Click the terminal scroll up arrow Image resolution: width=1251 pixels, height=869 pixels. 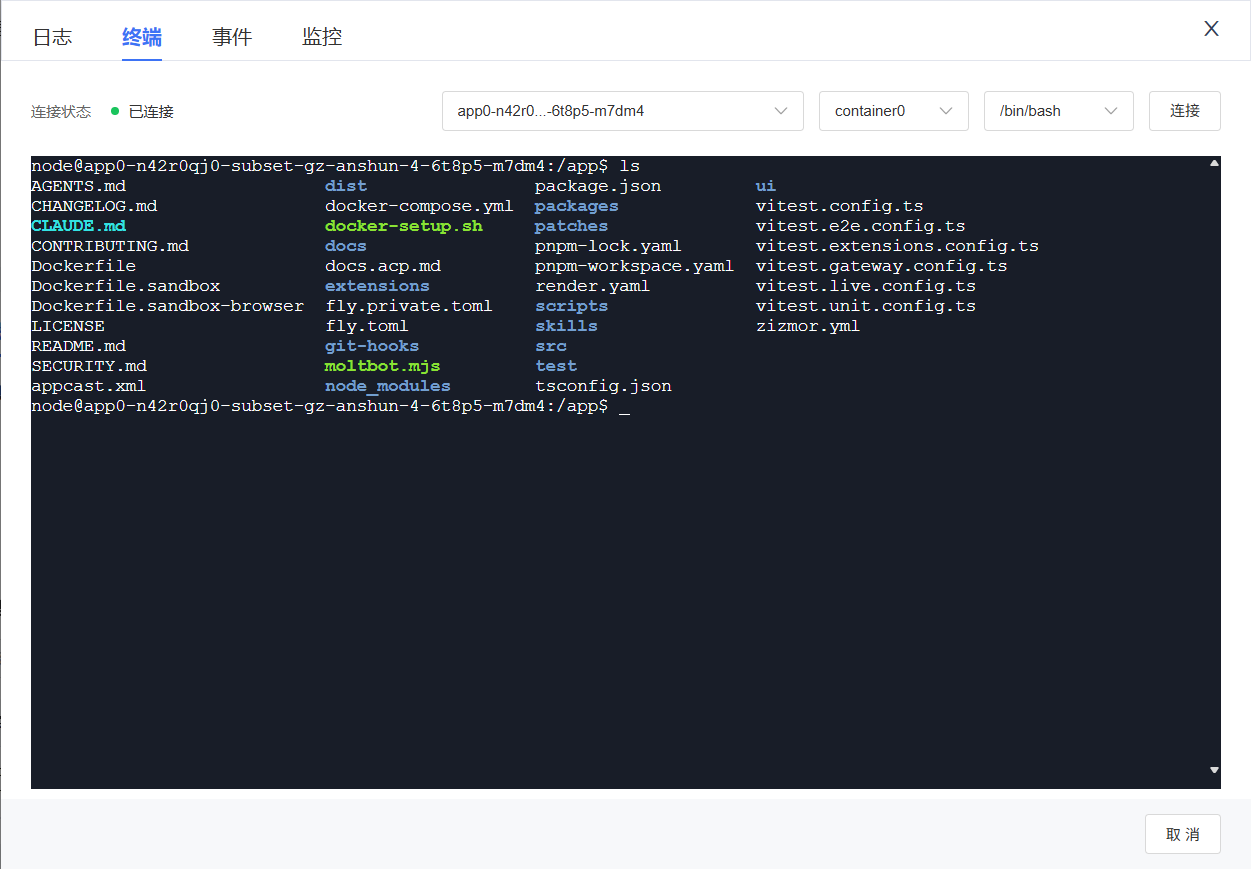1214,163
